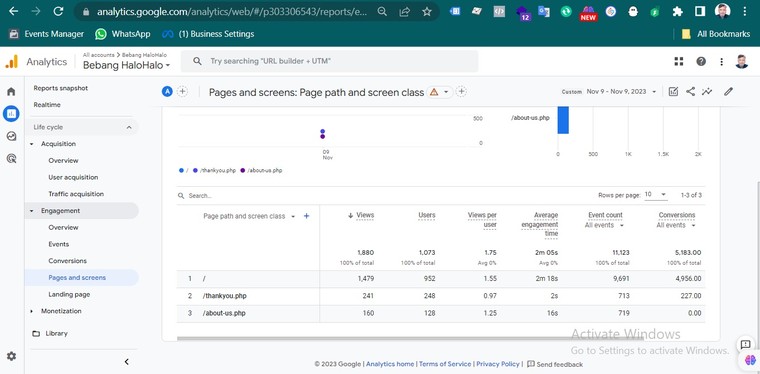The width and height of the screenshot is (760, 374).
Task: Open the Advertising icon in left rail
Action: tap(11, 158)
